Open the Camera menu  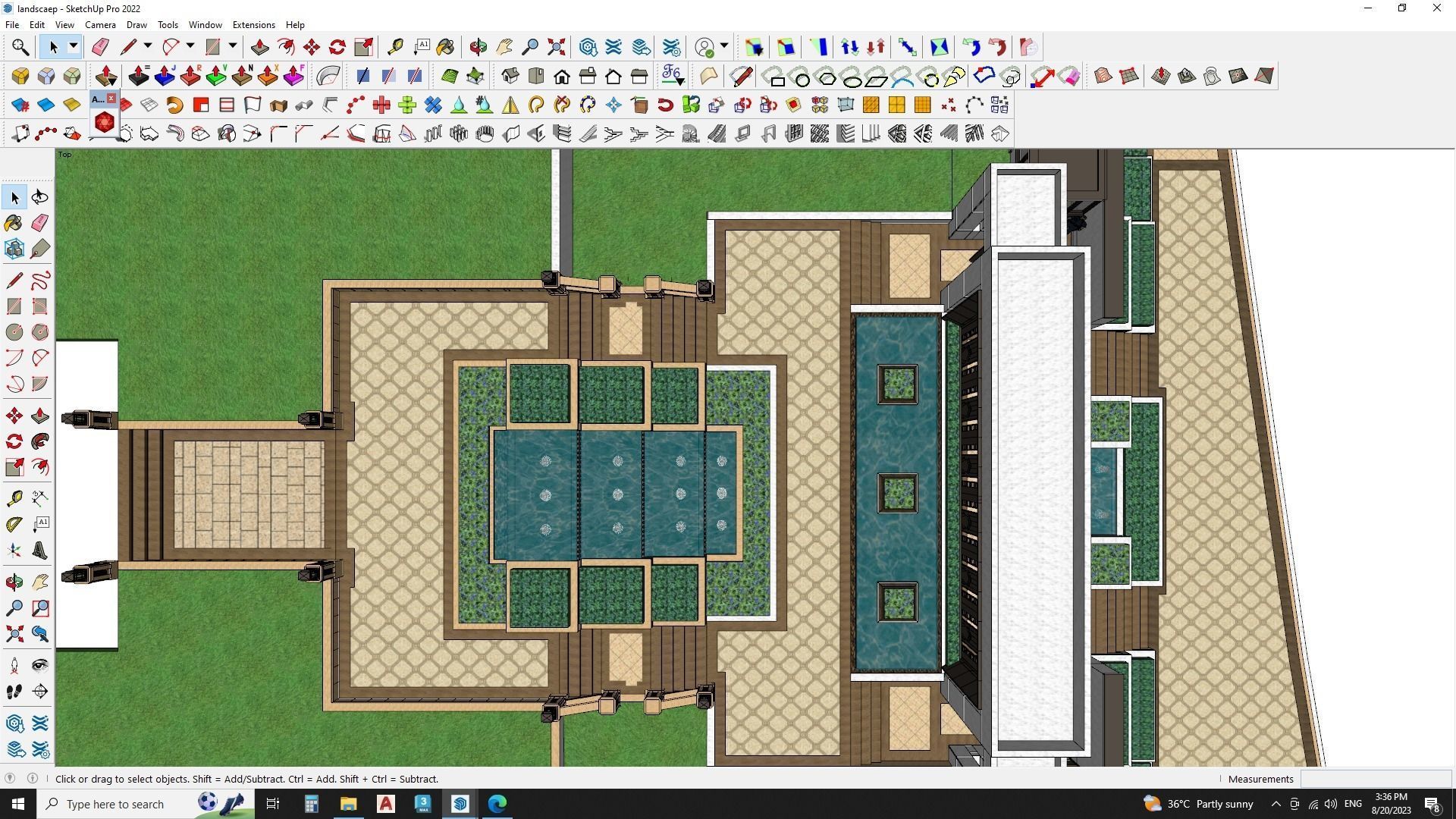click(x=100, y=25)
